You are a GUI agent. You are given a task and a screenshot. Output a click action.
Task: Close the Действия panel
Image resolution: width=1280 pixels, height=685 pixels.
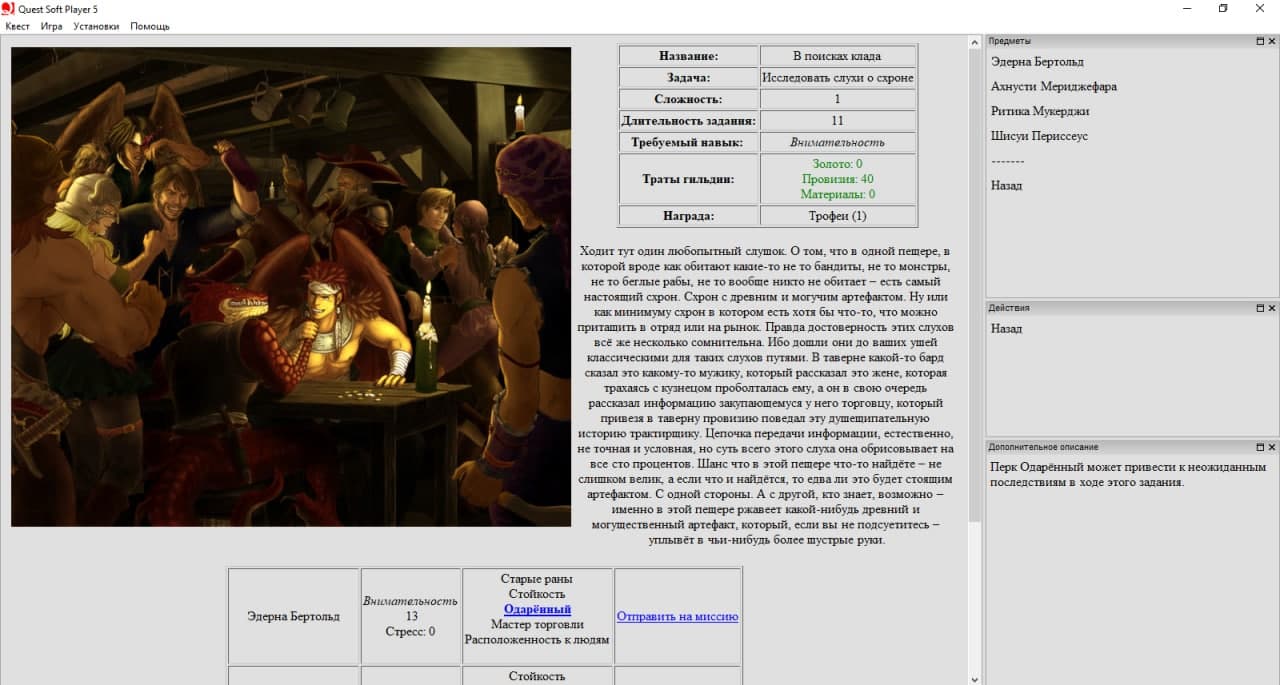tap(1272, 308)
